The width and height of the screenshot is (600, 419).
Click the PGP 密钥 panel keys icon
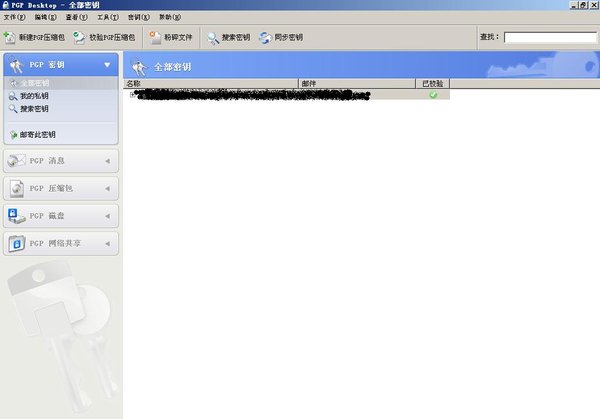(x=16, y=65)
